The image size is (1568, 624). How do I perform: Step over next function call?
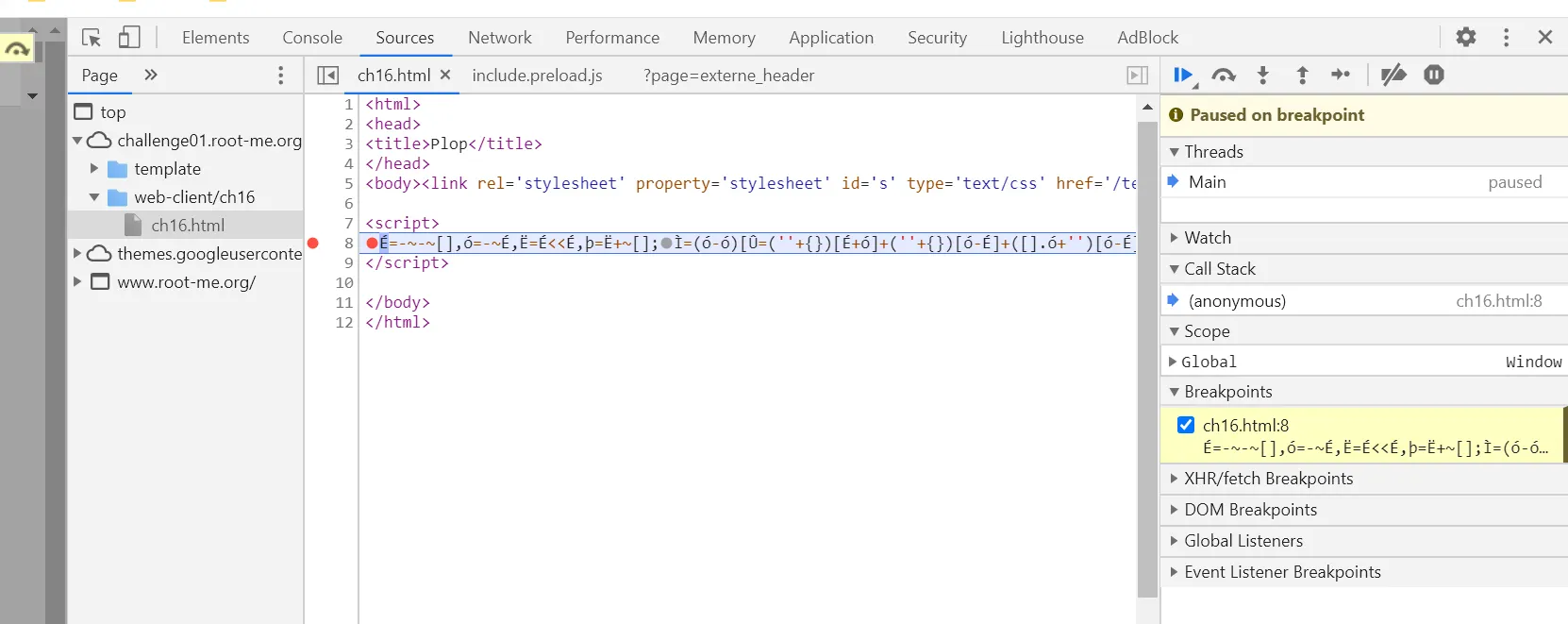pos(1224,76)
